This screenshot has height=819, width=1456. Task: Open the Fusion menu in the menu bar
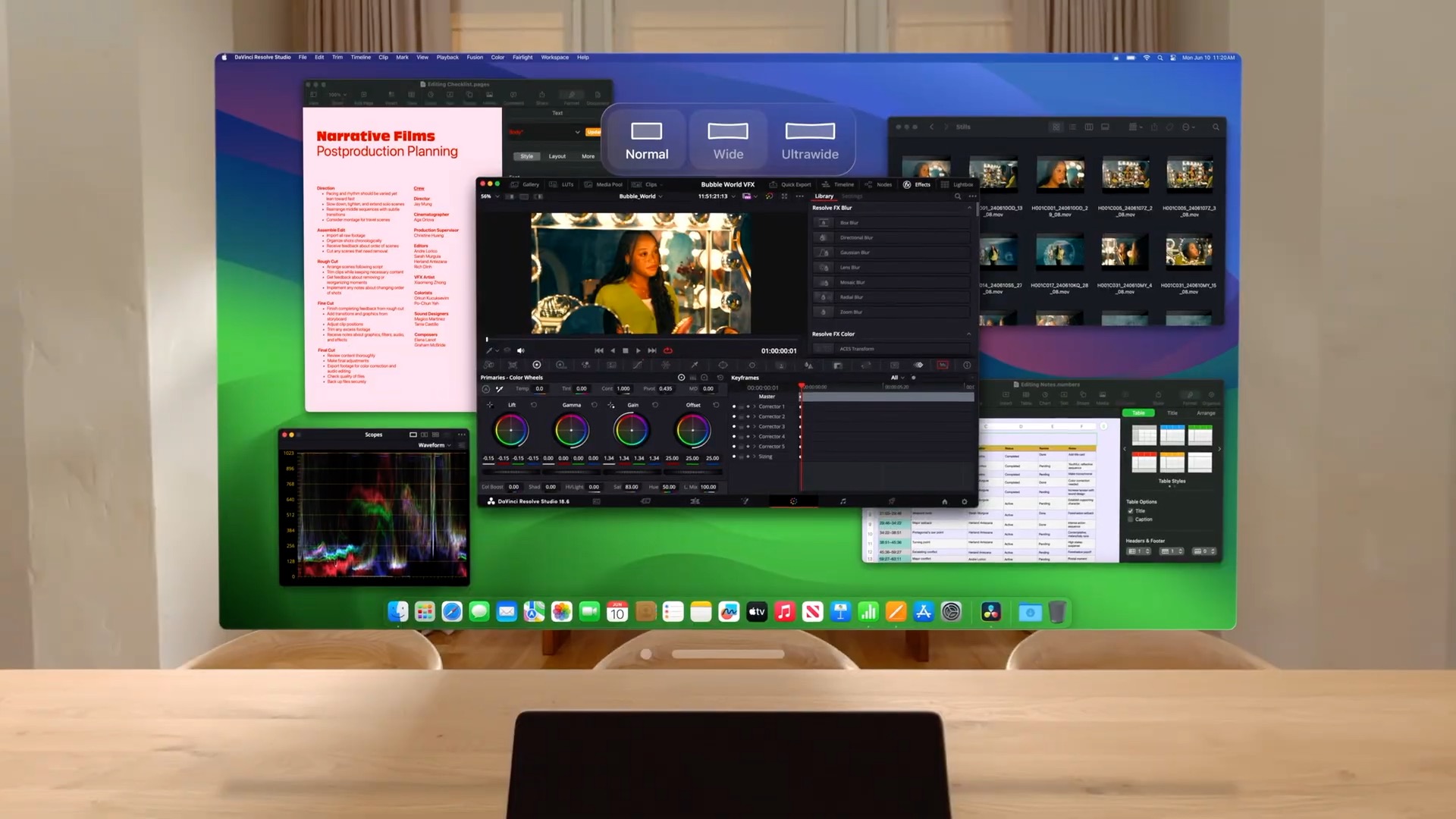(475, 58)
